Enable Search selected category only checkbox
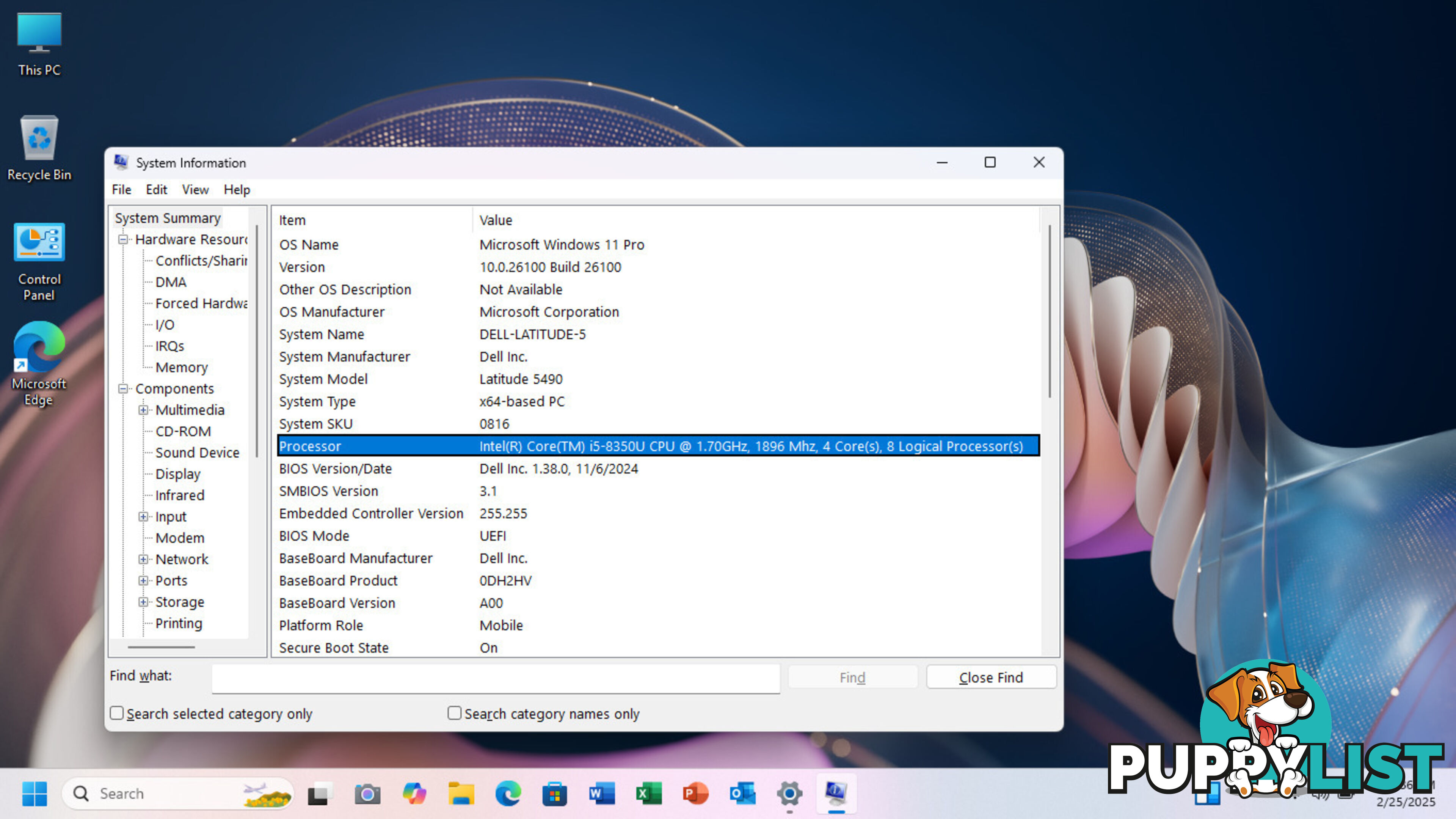The height and width of the screenshot is (819, 1456). tap(116, 713)
